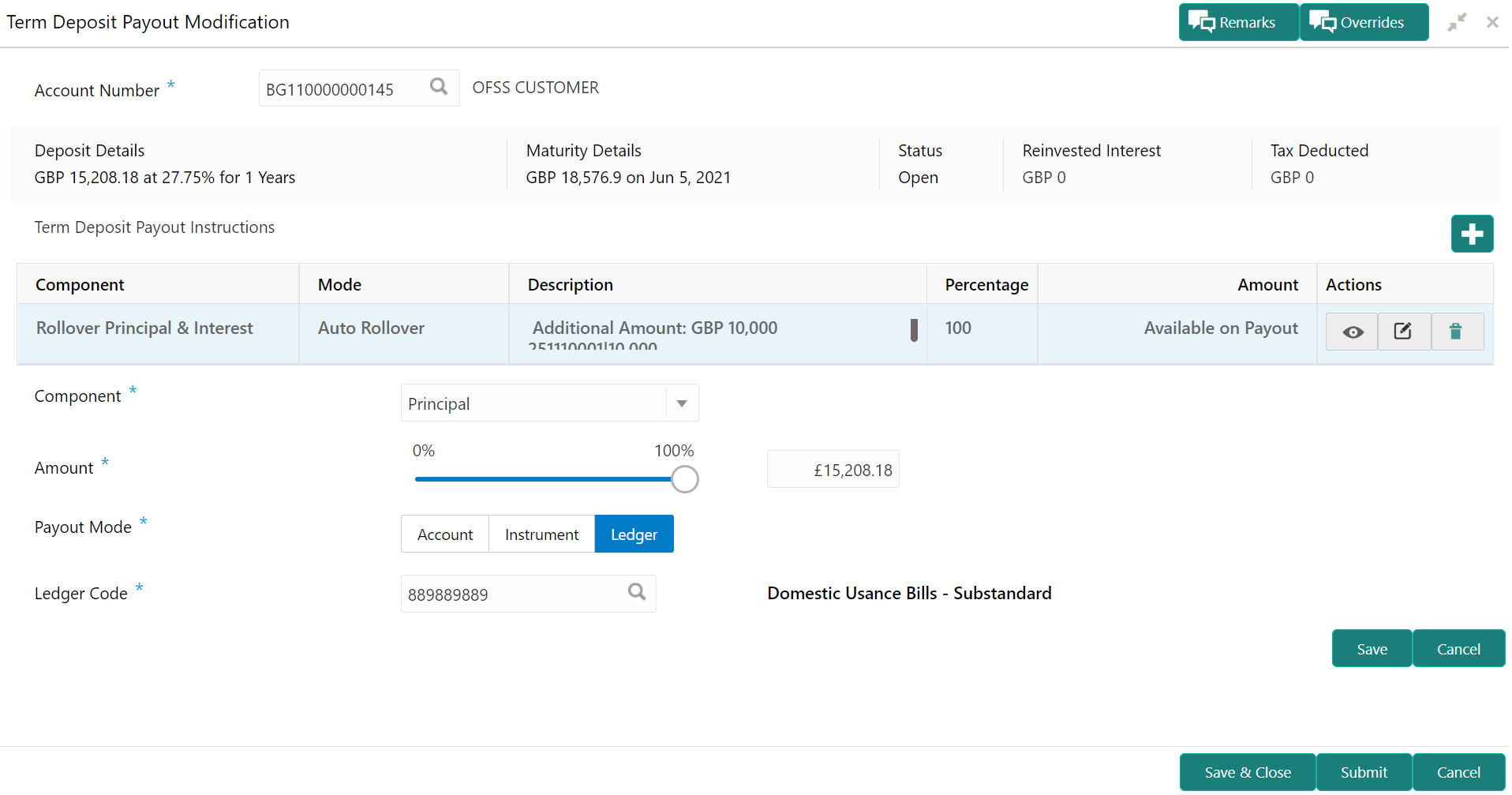Click the Amount percentage slider handle
The image size is (1512, 795).
[684, 479]
